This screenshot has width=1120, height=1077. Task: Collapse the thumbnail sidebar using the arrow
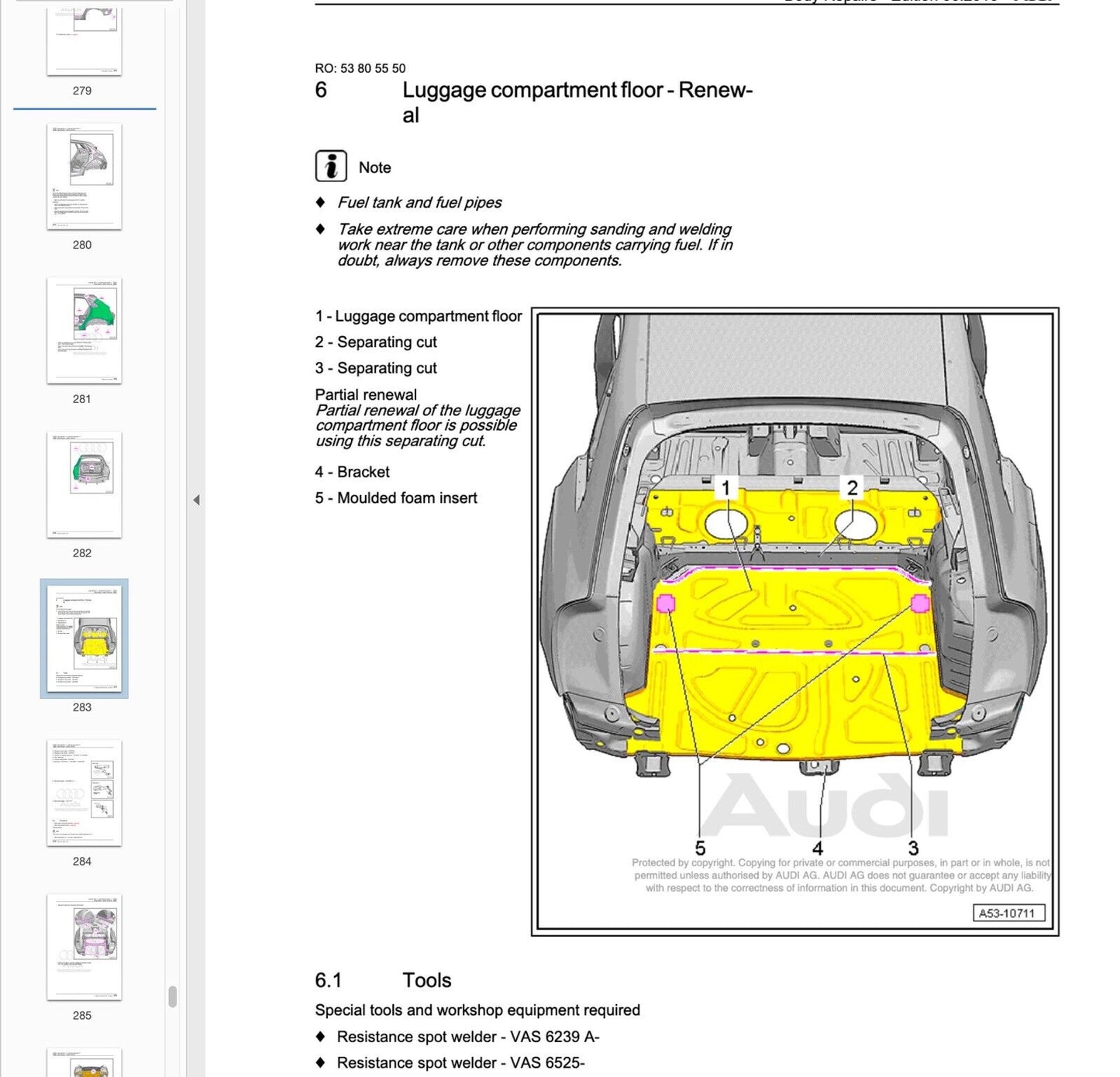[196, 500]
